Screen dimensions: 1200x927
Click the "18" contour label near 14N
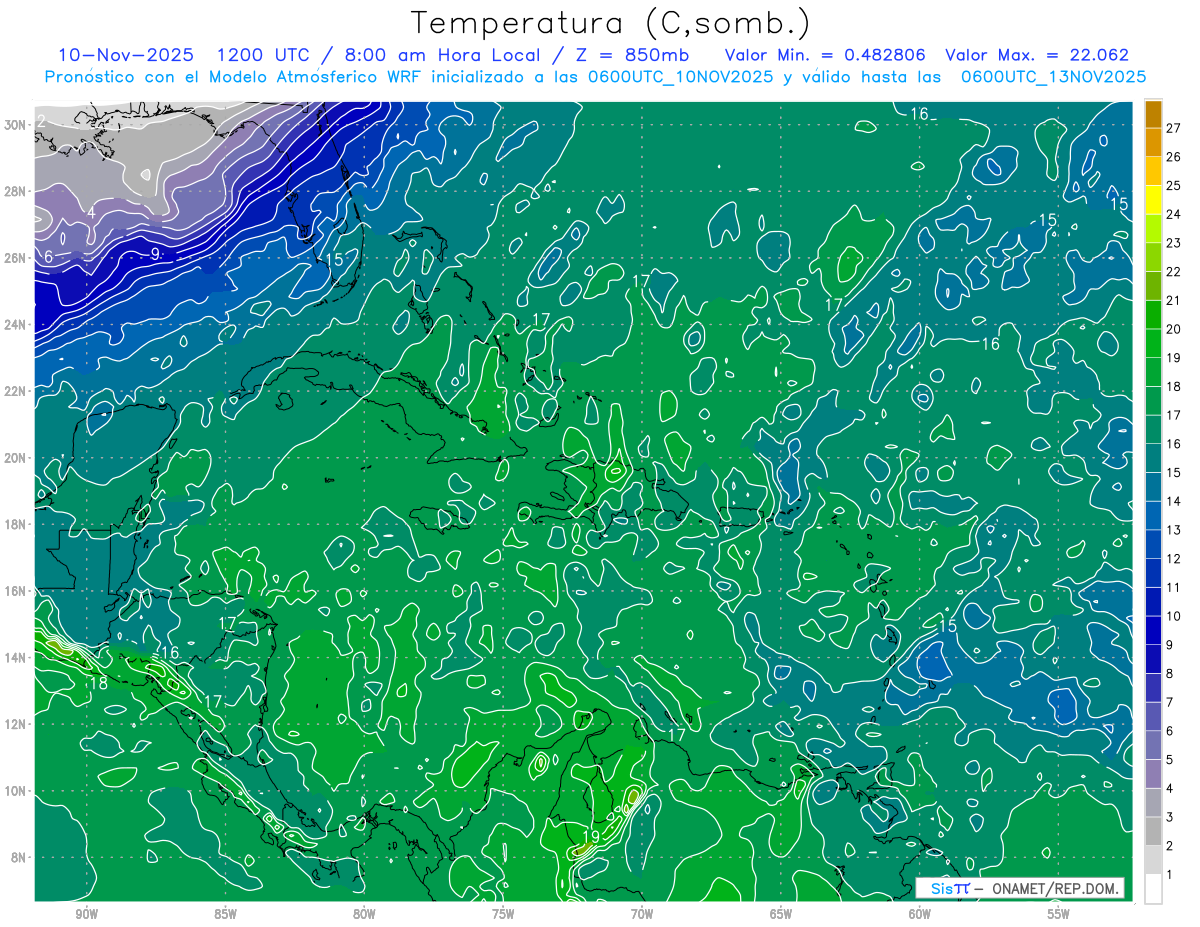[x=98, y=683]
